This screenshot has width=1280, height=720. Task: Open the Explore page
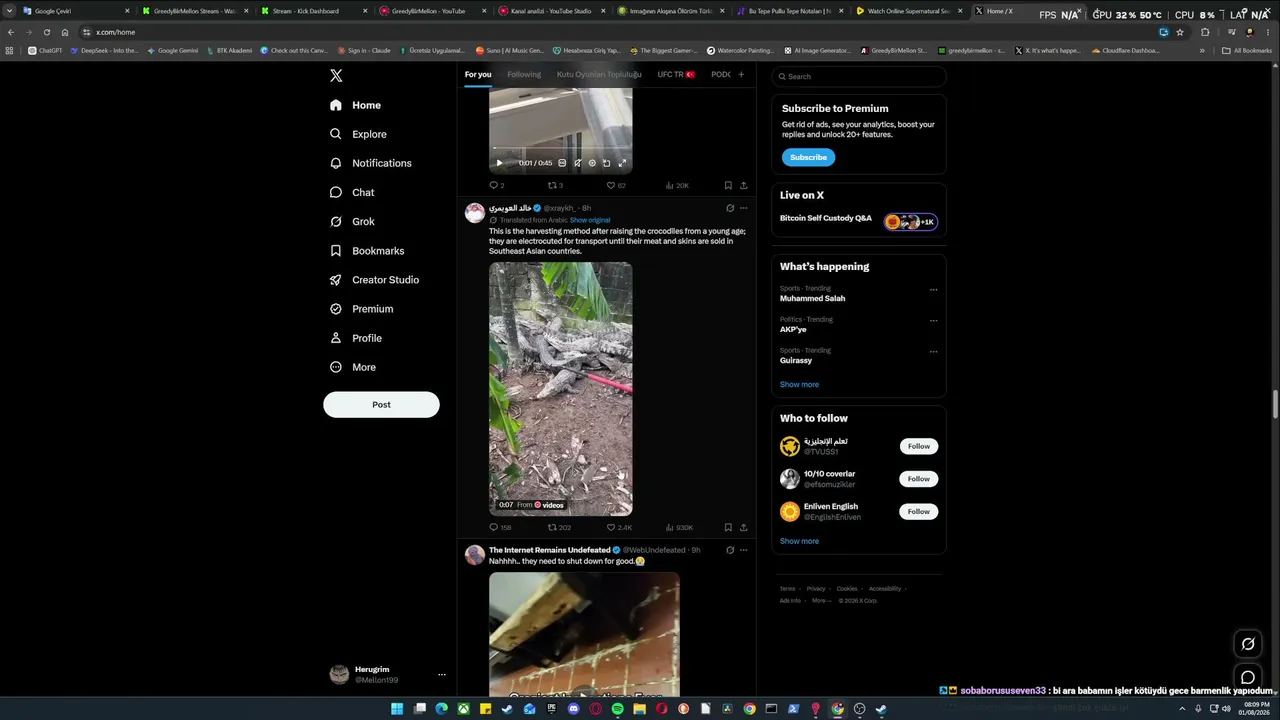[358, 134]
